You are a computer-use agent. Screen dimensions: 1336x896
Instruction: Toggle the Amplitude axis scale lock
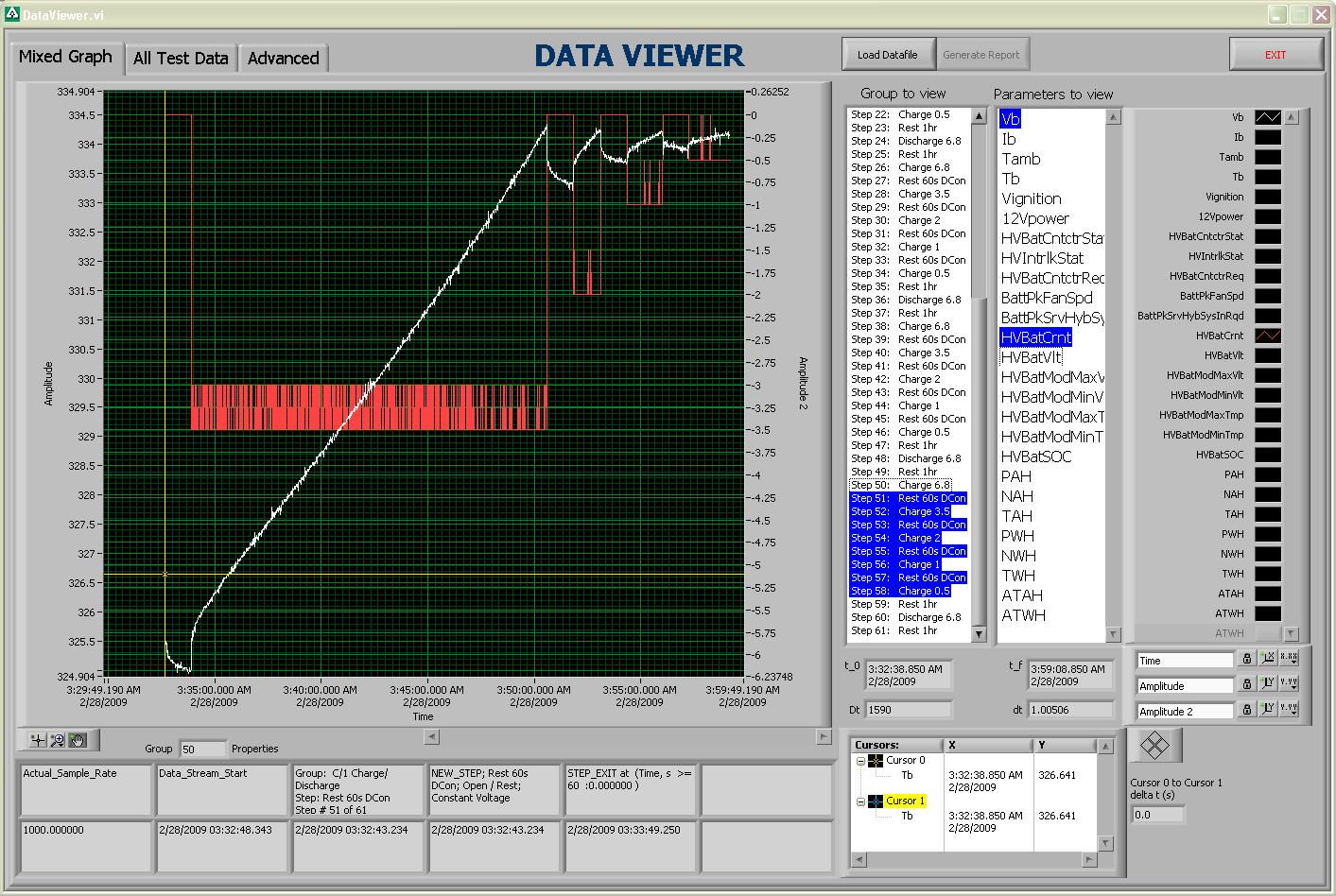[x=1247, y=683]
